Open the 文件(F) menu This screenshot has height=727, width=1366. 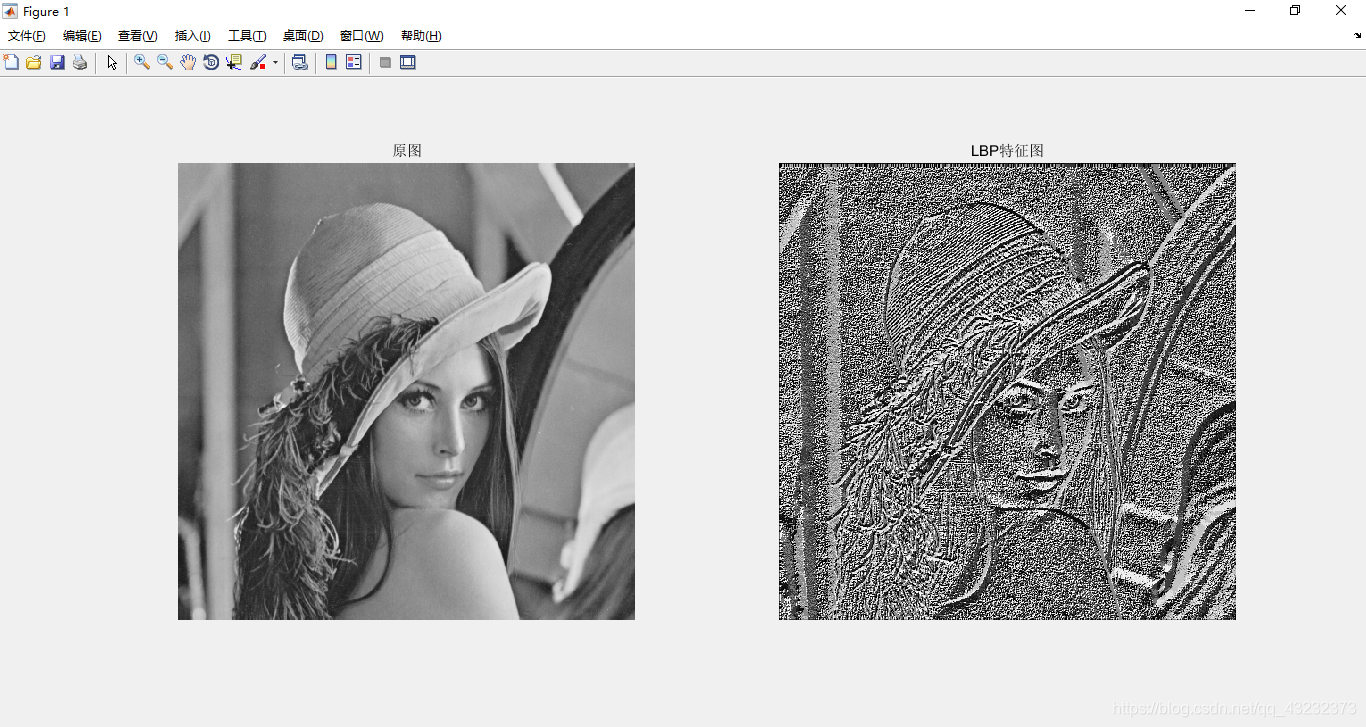[27, 36]
